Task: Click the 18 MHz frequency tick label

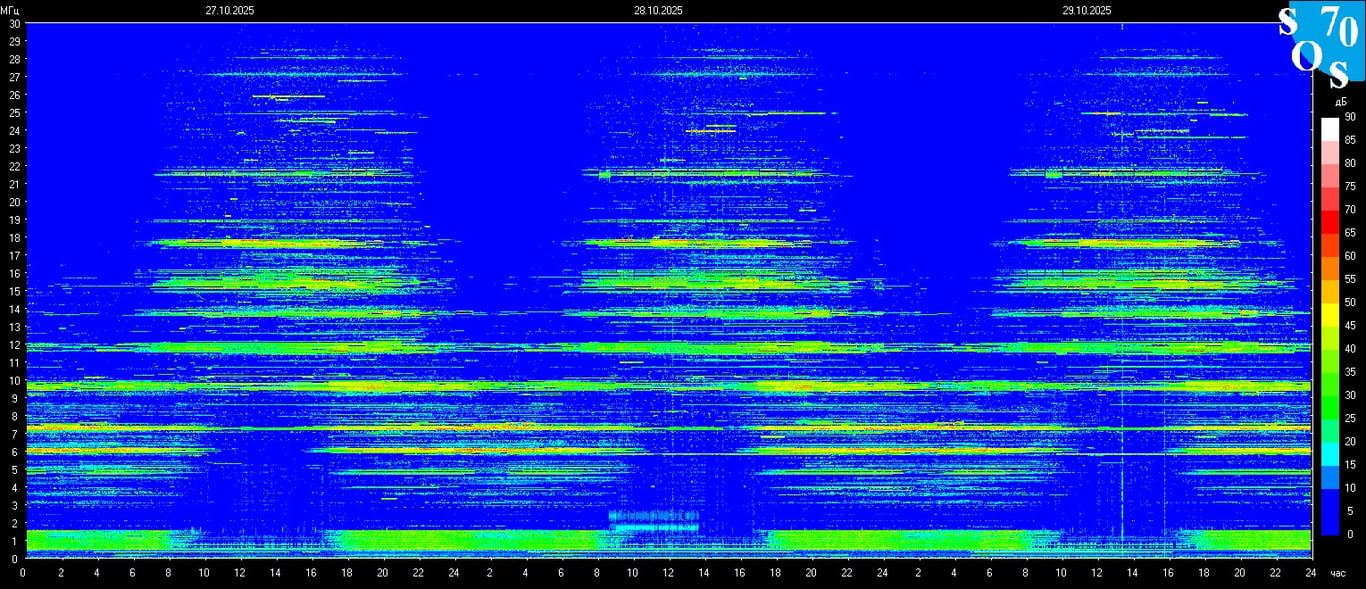Action: 14,237
